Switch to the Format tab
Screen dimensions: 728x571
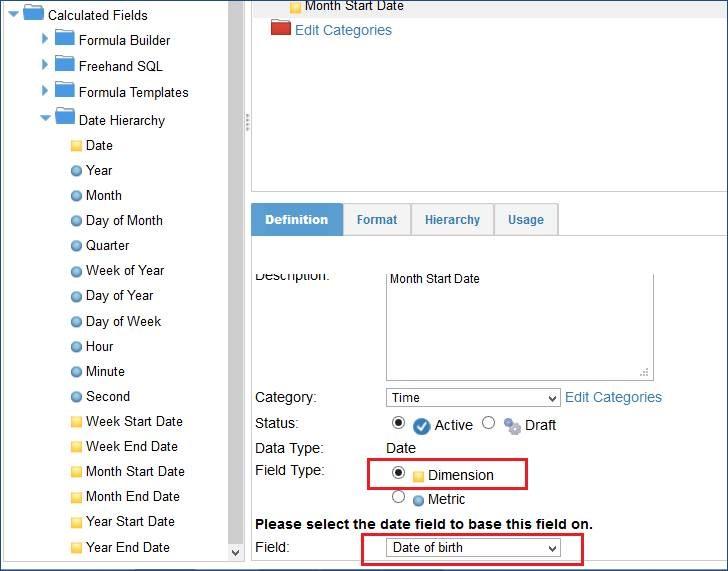tap(377, 220)
